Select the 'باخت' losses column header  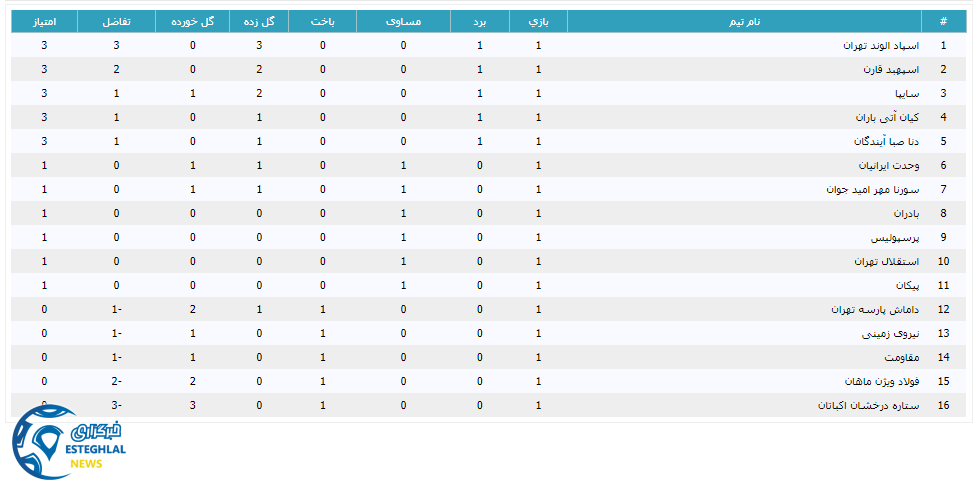pyautogui.click(x=322, y=21)
